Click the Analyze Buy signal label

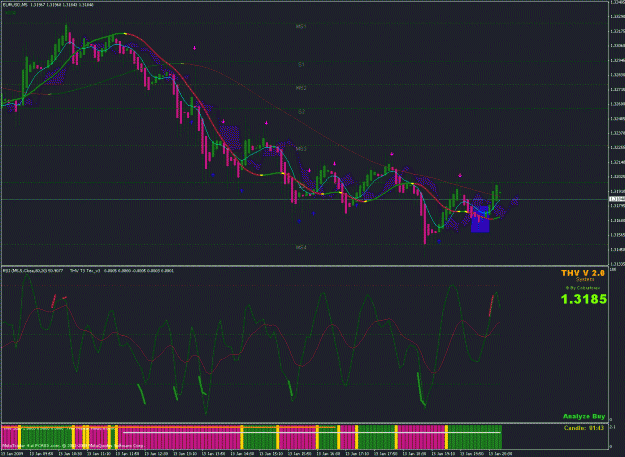(x=584, y=416)
